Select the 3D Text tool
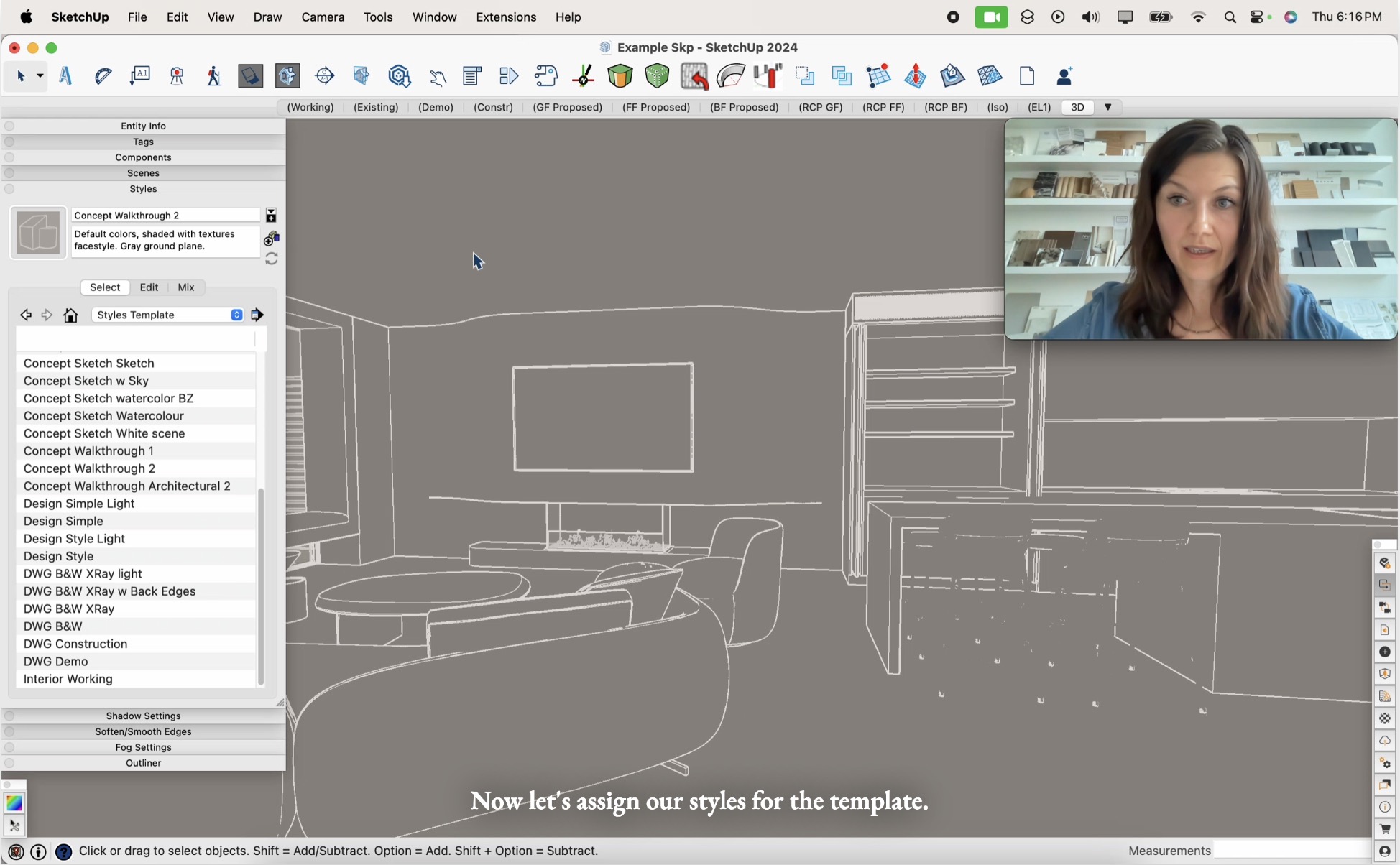1400x865 pixels. click(65, 76)
